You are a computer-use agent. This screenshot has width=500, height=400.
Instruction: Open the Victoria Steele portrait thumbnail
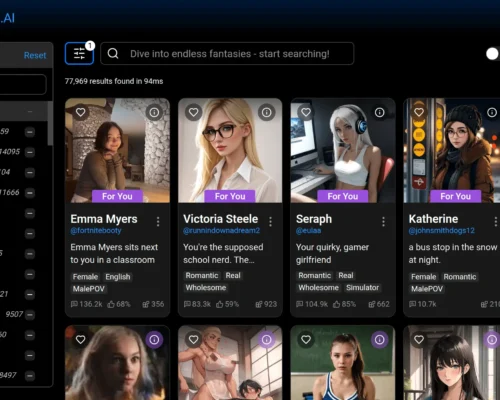point(230,150)
